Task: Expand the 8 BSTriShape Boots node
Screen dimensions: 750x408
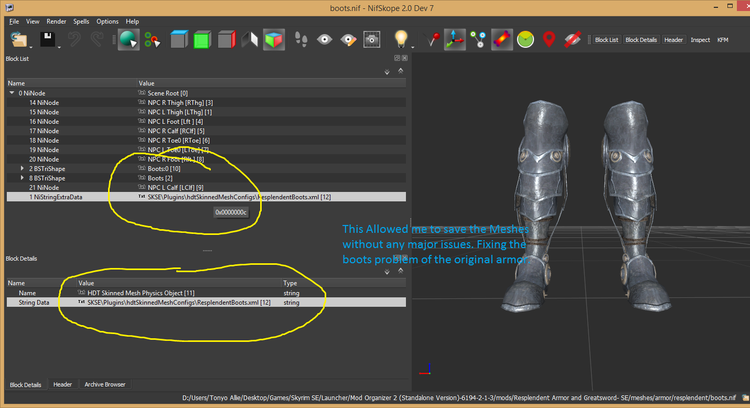Action: click(22, 178)
